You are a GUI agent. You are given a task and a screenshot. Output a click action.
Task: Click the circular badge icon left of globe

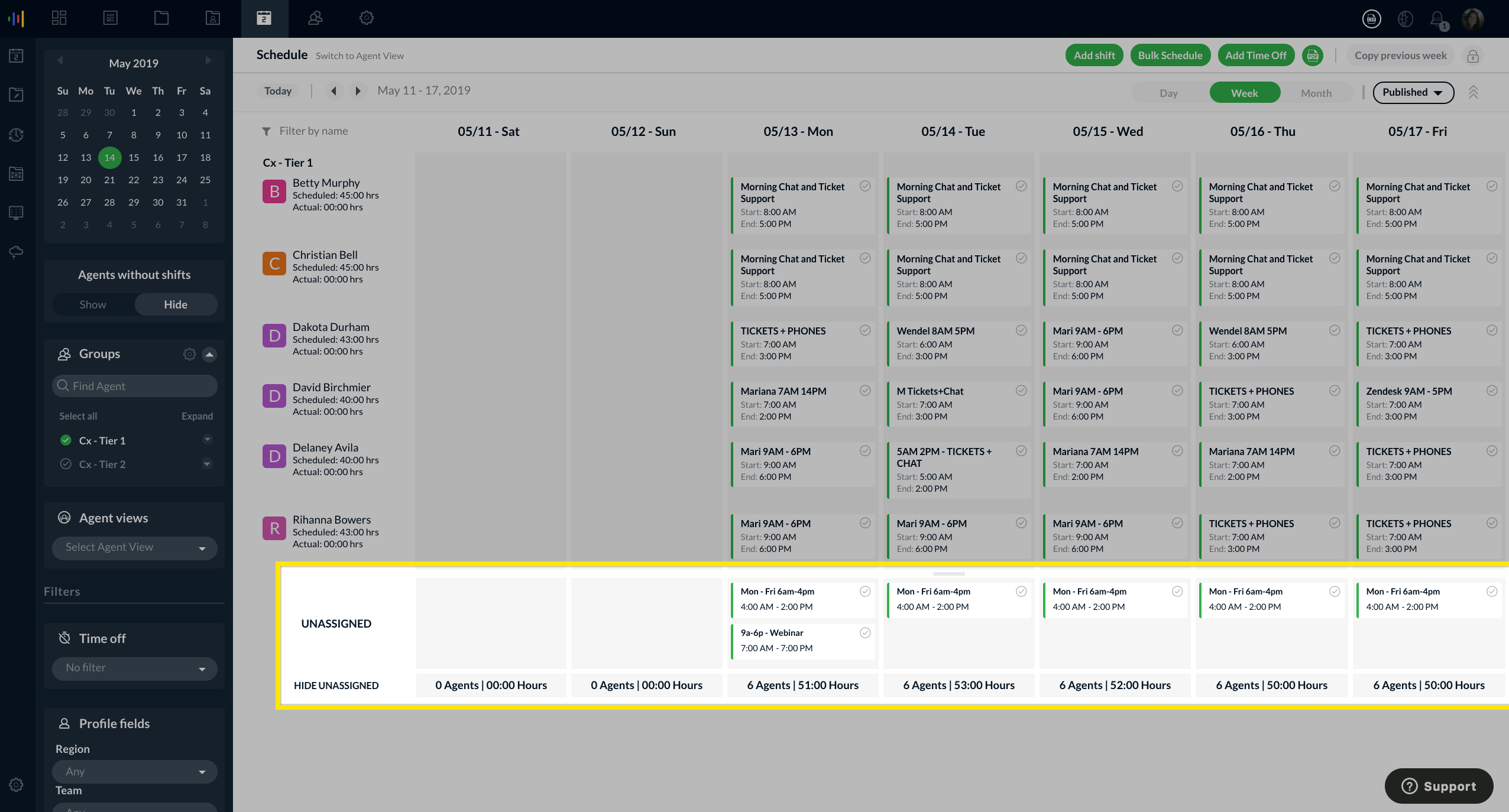tap(1372, 19)
